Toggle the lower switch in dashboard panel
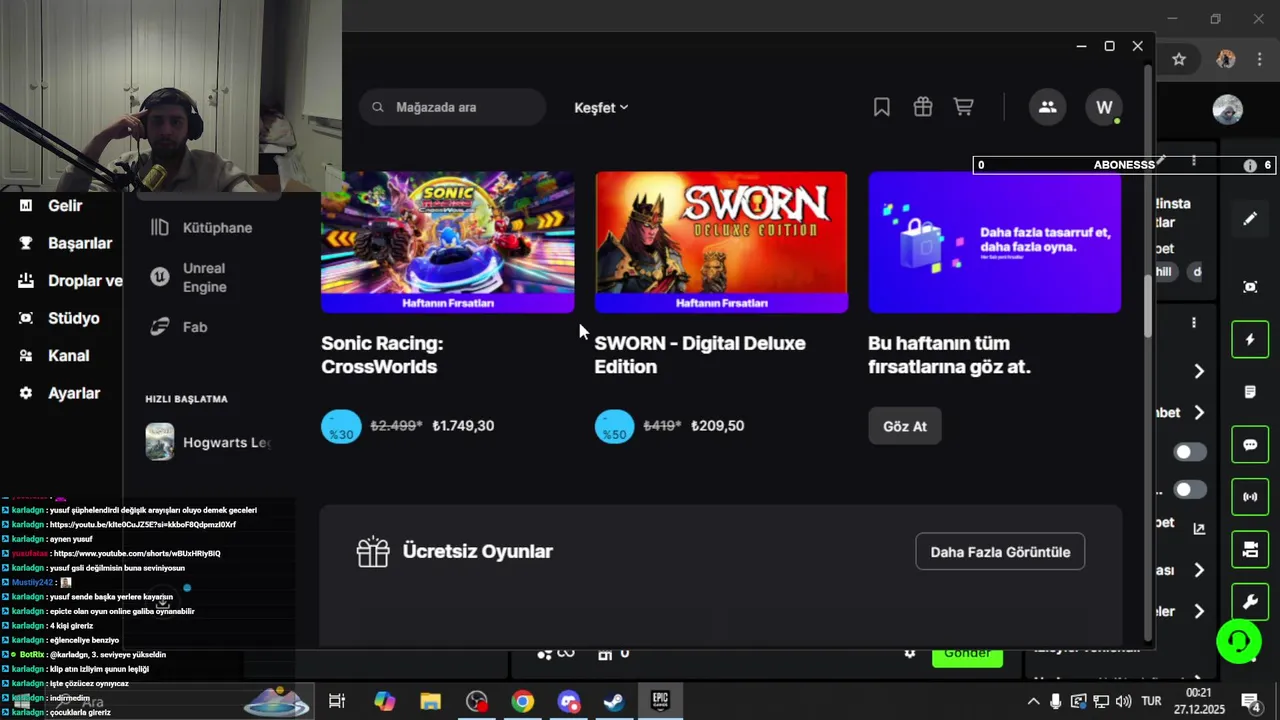Image resolution: width=1280 pixels, height=720 pixels. coord(1189,490)
